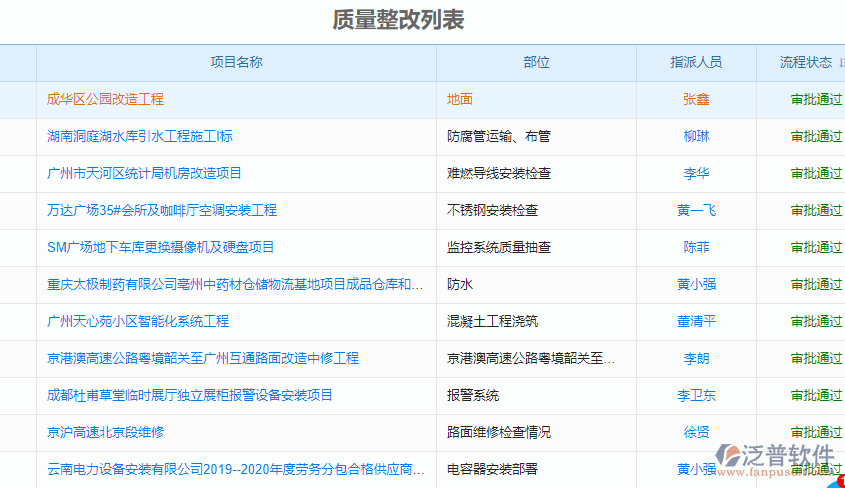Viewport: 845px width, 488px height.
Task: Select the 电容器安装部署 cell
Action: coord(492,469)
